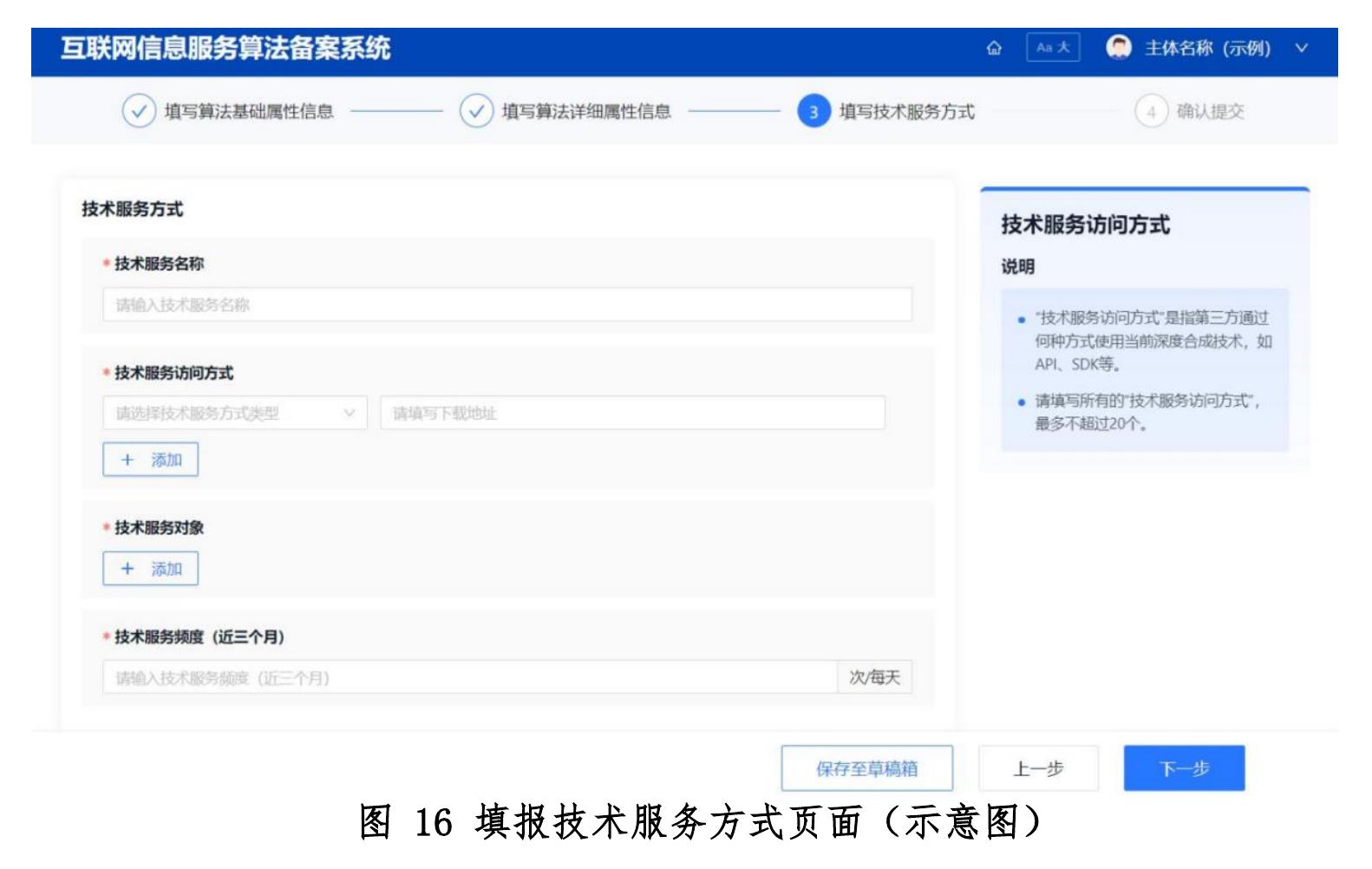Click the user avatar icon

click(1119, 47)
